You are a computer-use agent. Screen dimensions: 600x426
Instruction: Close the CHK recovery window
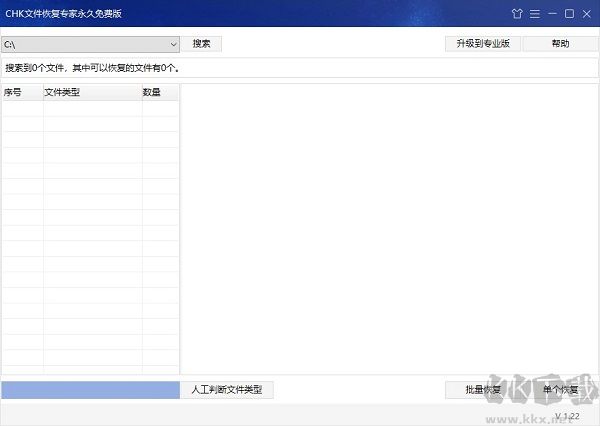(587, 14)
